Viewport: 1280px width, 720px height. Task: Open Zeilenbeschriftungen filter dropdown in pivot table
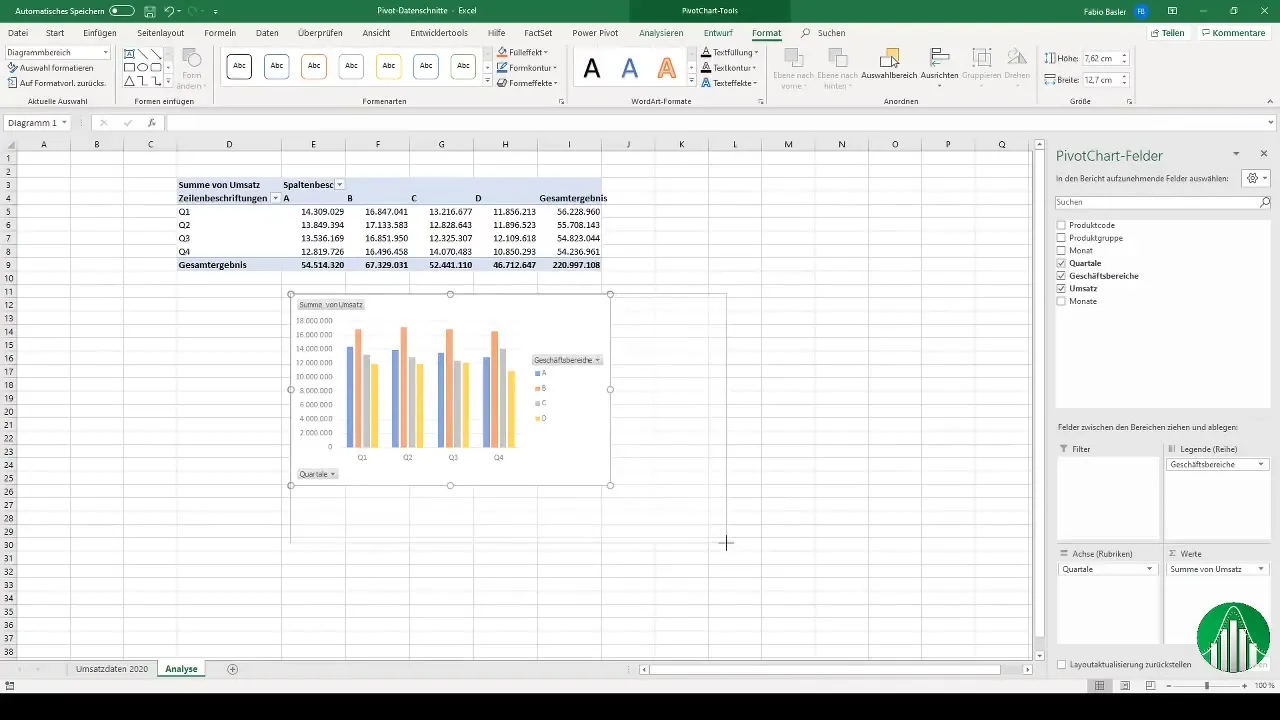click(275, 198)
